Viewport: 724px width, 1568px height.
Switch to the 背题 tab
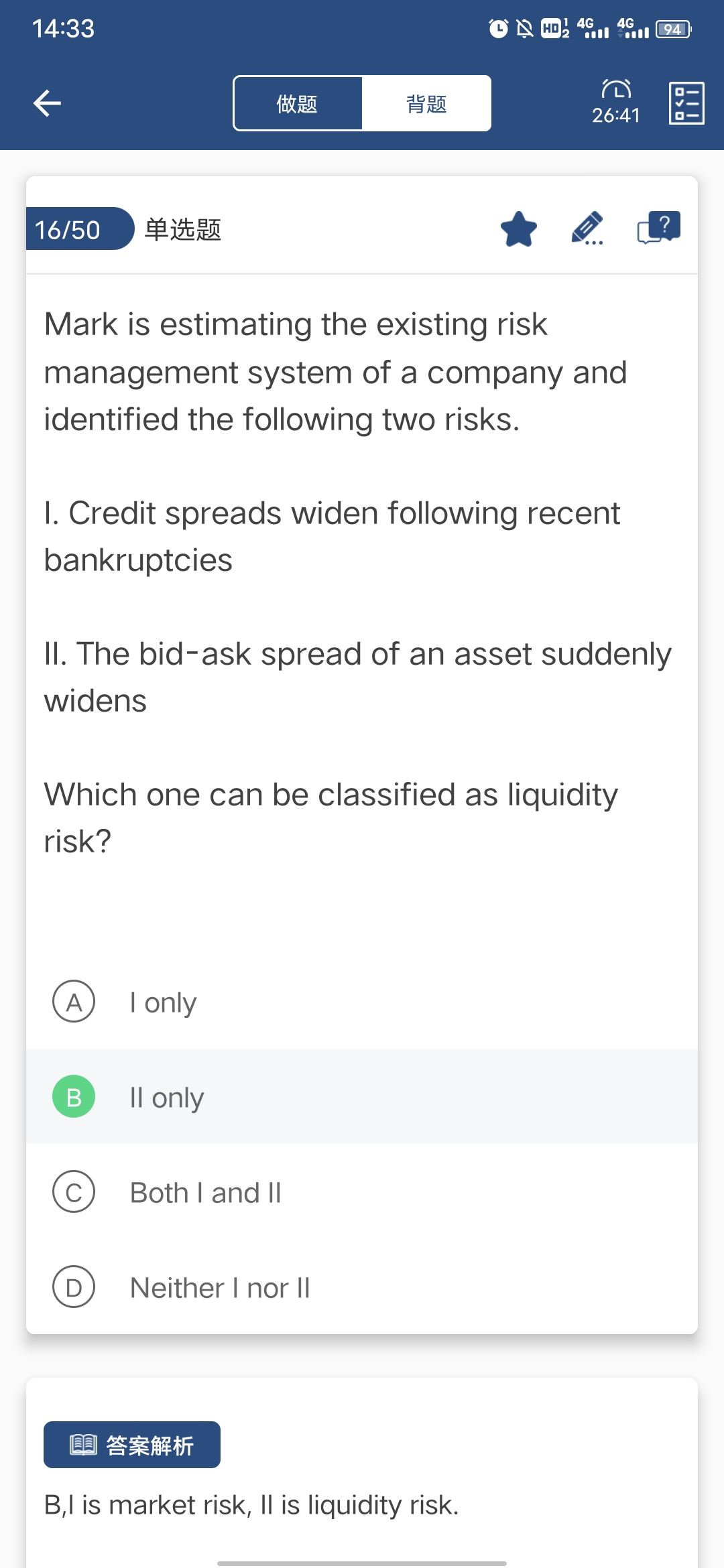[426, 104]
